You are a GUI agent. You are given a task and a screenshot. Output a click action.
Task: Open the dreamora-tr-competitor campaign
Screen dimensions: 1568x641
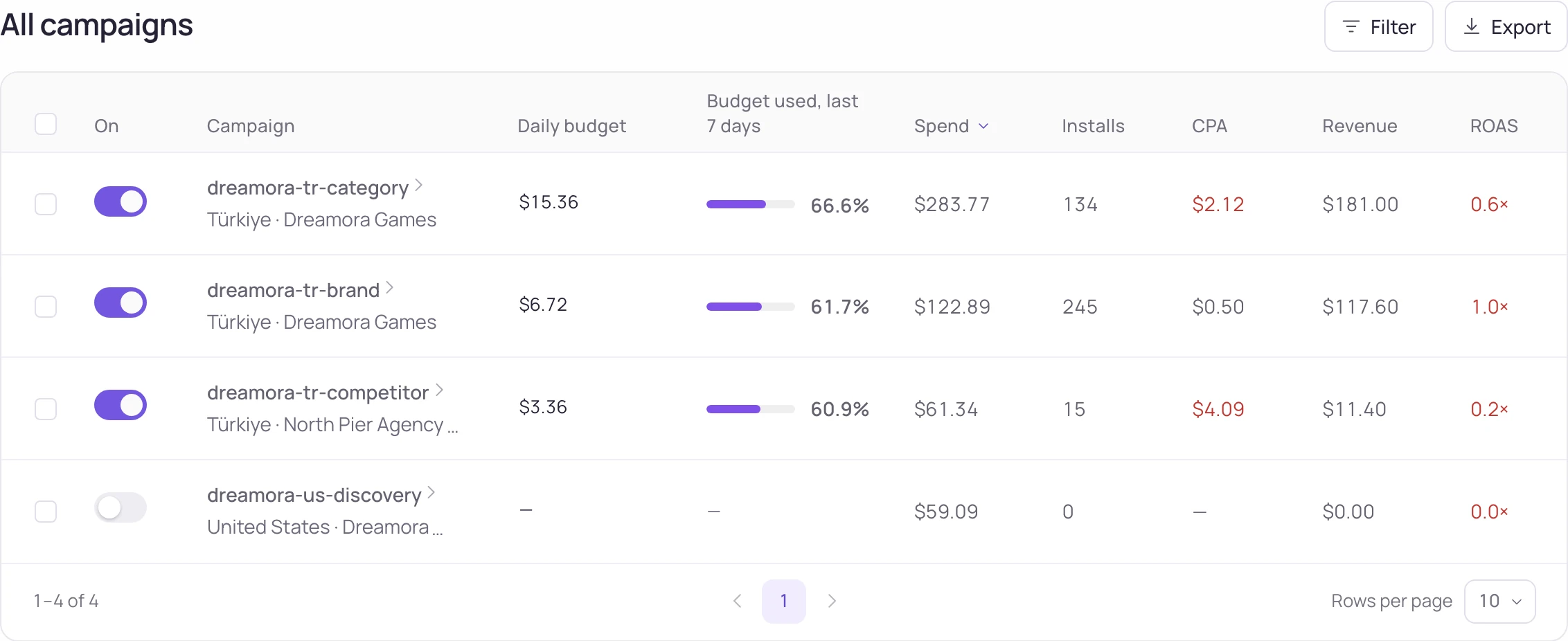pos(325,392)
